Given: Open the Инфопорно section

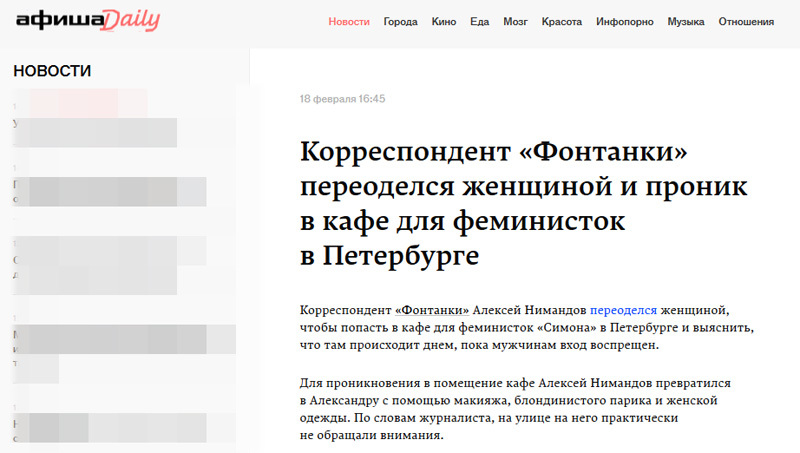Looking at the screenshot, I should [x=624, y=22].
